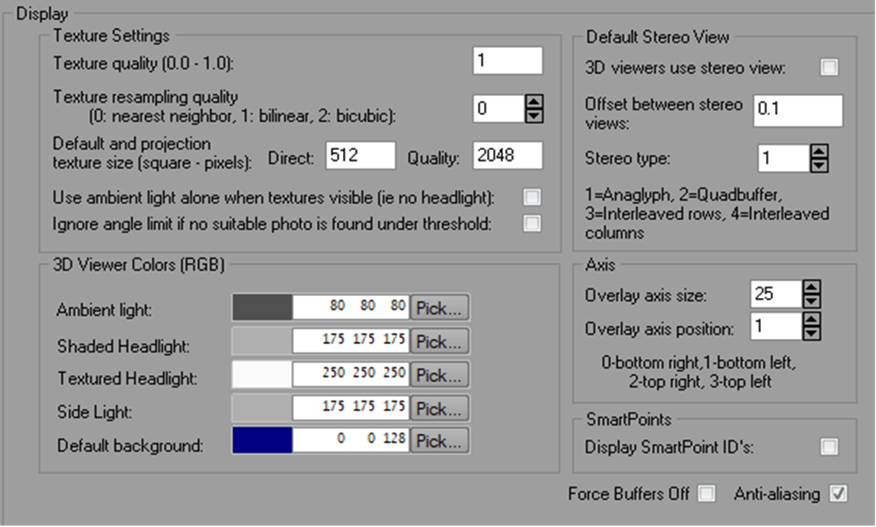Enable 3D viewers use stereo view checkbox
This screenshot has width=876, height=527.
point(829,68)
